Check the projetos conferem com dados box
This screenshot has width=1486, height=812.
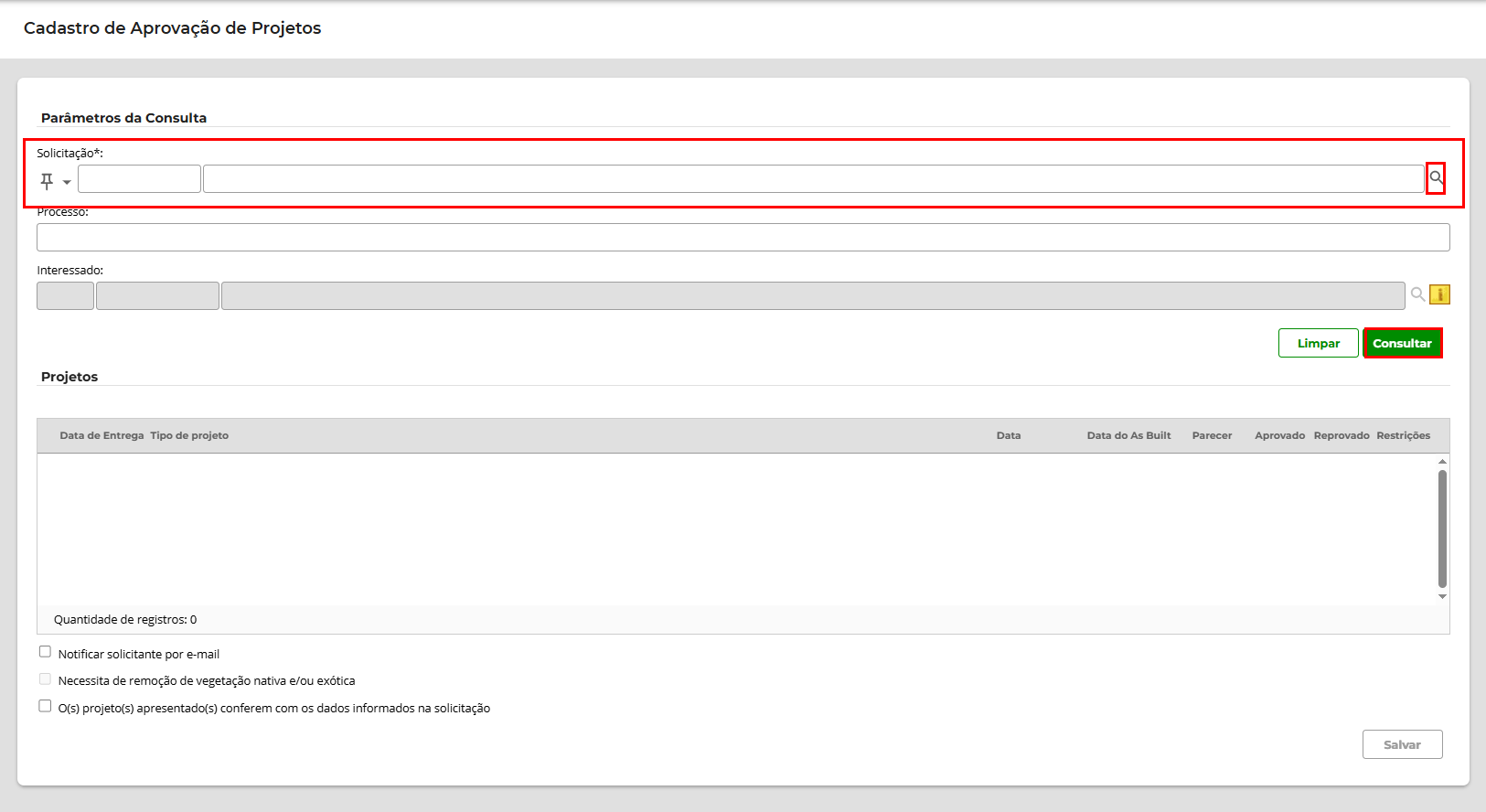click(x=45, y=706)
